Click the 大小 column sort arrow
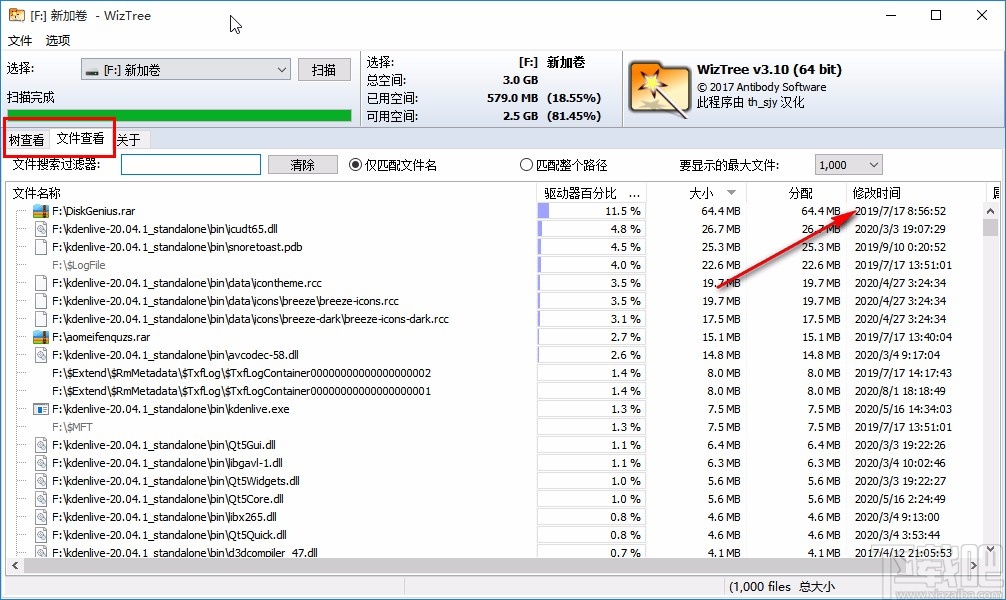The width and height of the screenshot is (1006, 600). (x=731, y=193)
